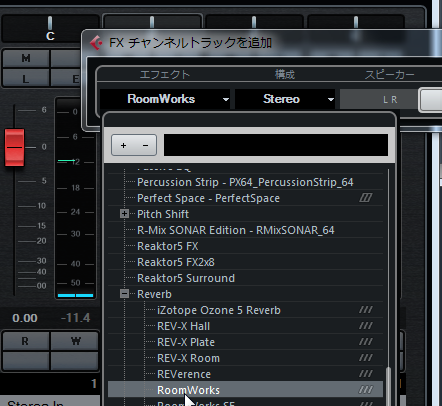Toggle the W write automation button
442x406 pixels.
coord(75,341)
